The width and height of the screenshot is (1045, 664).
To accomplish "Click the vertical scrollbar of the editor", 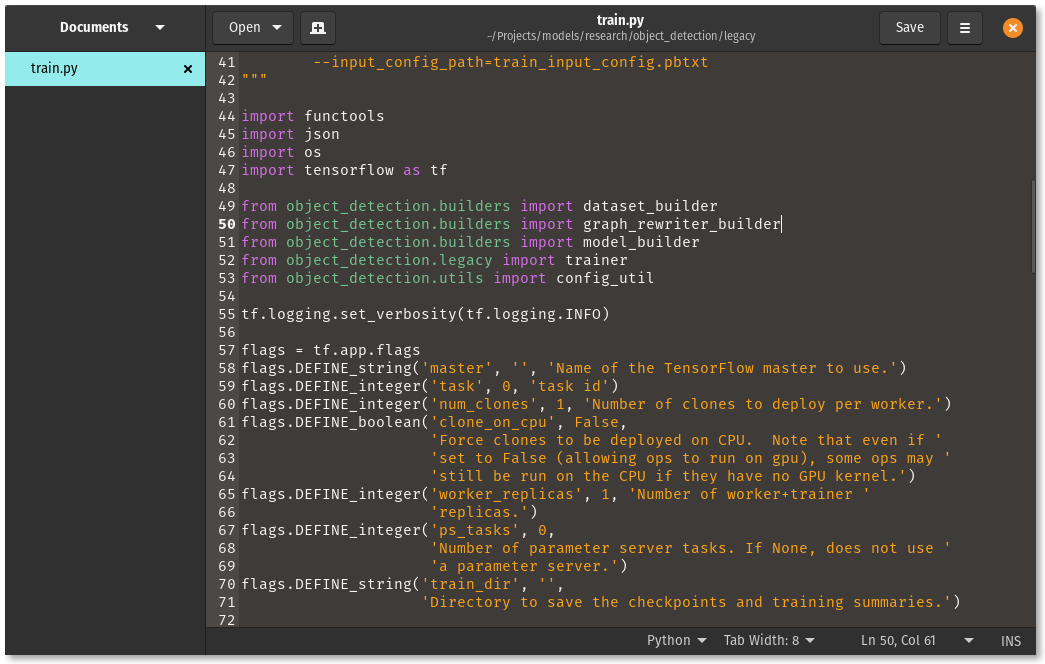I will (1033, 227).
